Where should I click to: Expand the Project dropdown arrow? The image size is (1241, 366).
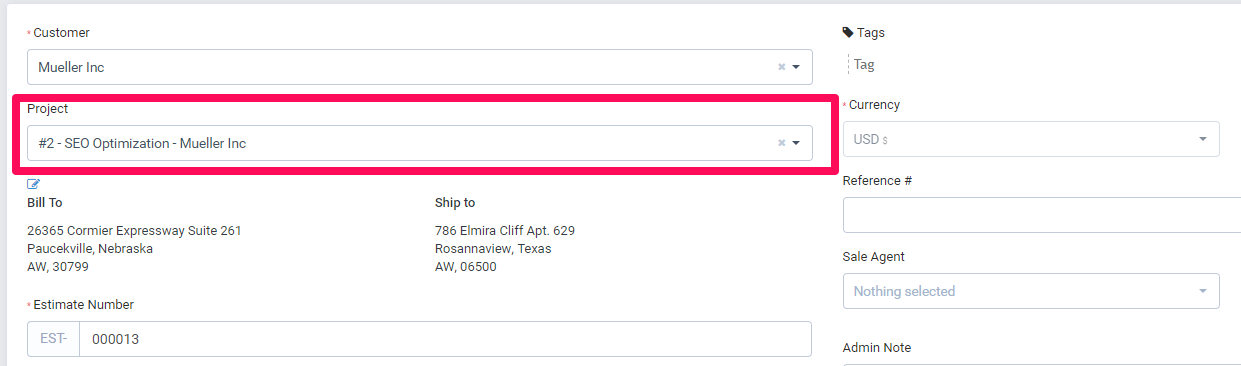(797, 143)
